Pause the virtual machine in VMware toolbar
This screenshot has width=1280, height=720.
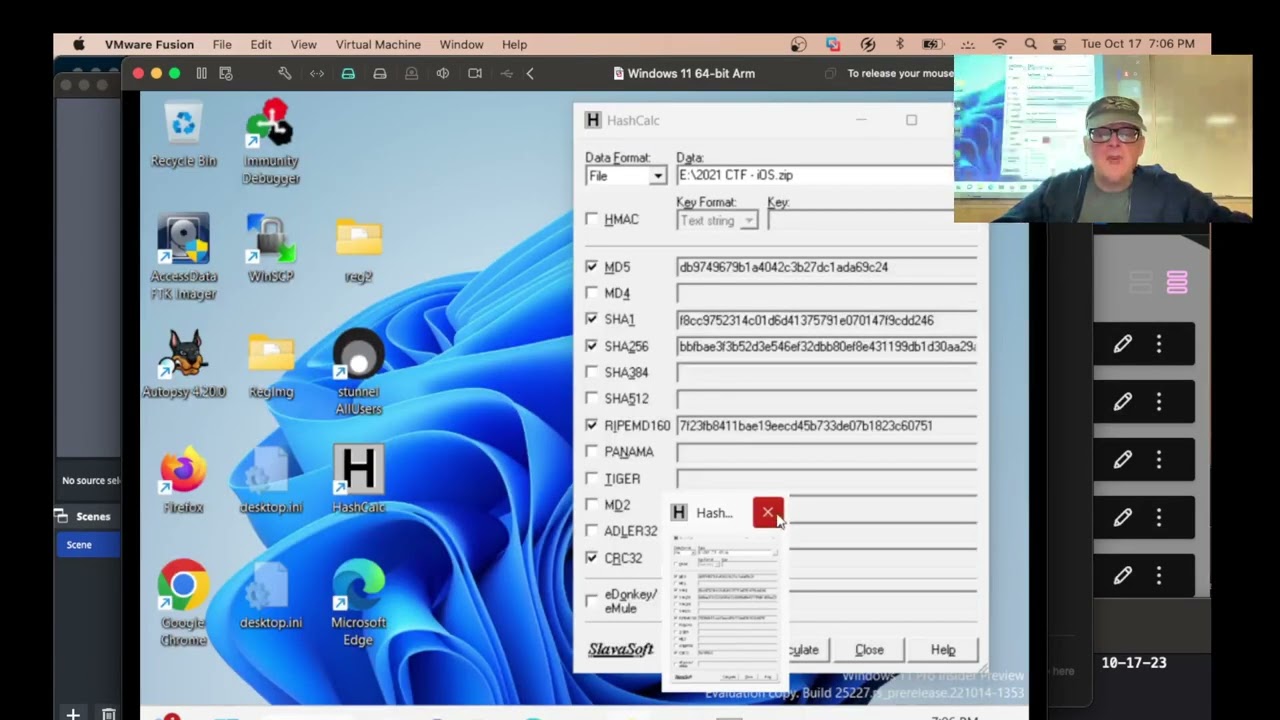201,73
